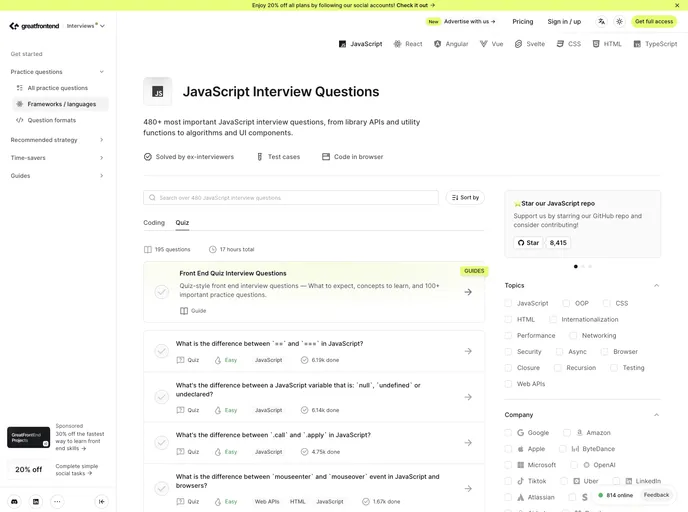This screenshot has height=512, width=688.
Task: Open the three-dots more options icon
Action: 57,501
